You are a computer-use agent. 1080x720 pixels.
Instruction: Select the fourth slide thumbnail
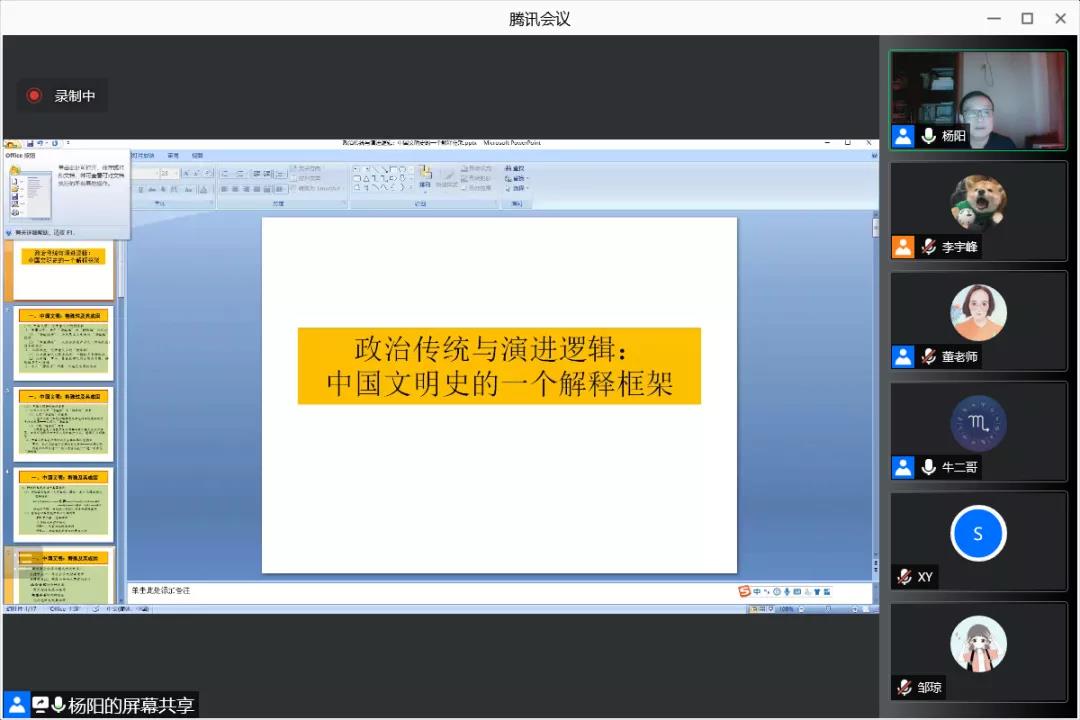(x=63, y=505)
